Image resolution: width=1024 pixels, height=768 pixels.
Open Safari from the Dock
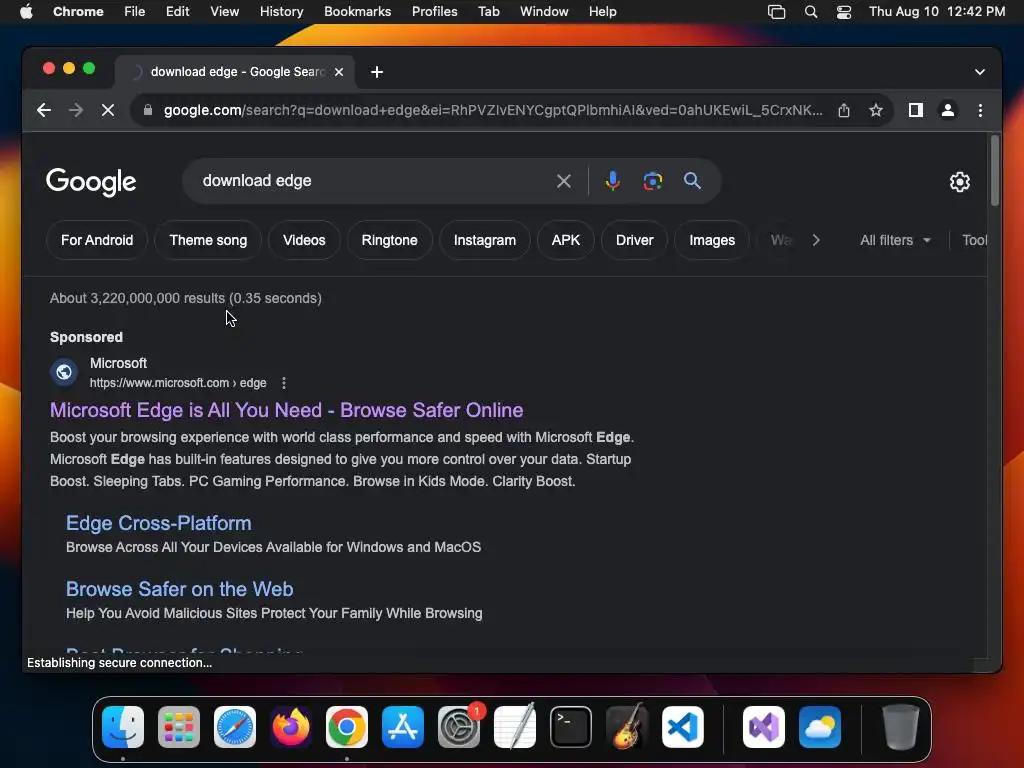pyautogui.click(x=235, y=727)
